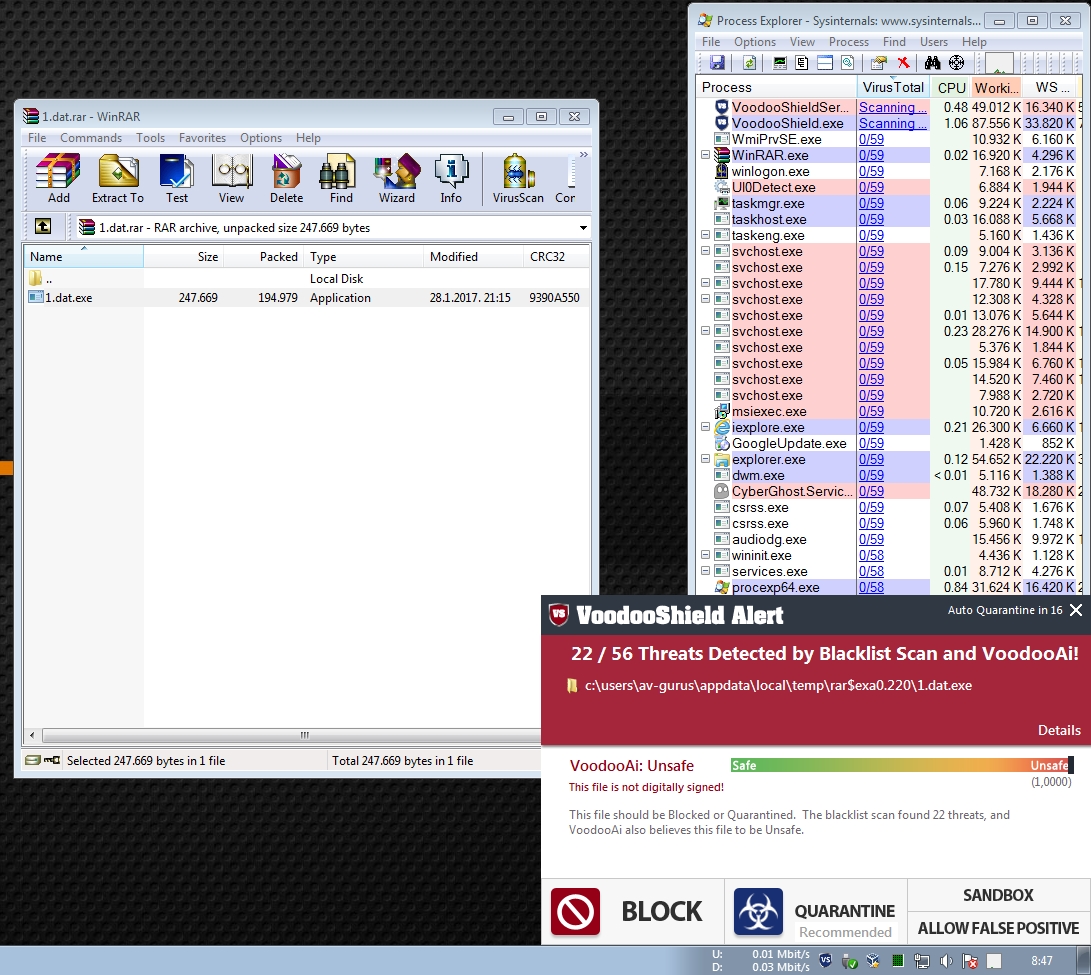Image resolution: width=1091 pixels, height=975 pixels.
Task: Click Save icon in Process Explorer toolbar
Action: coord(717,63)
